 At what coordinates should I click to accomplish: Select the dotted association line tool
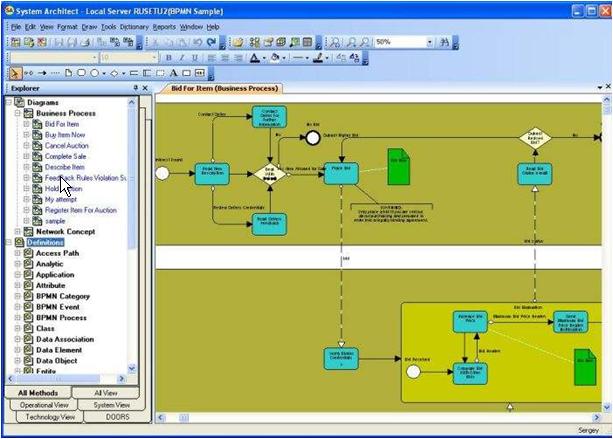[x=55, y=73]
